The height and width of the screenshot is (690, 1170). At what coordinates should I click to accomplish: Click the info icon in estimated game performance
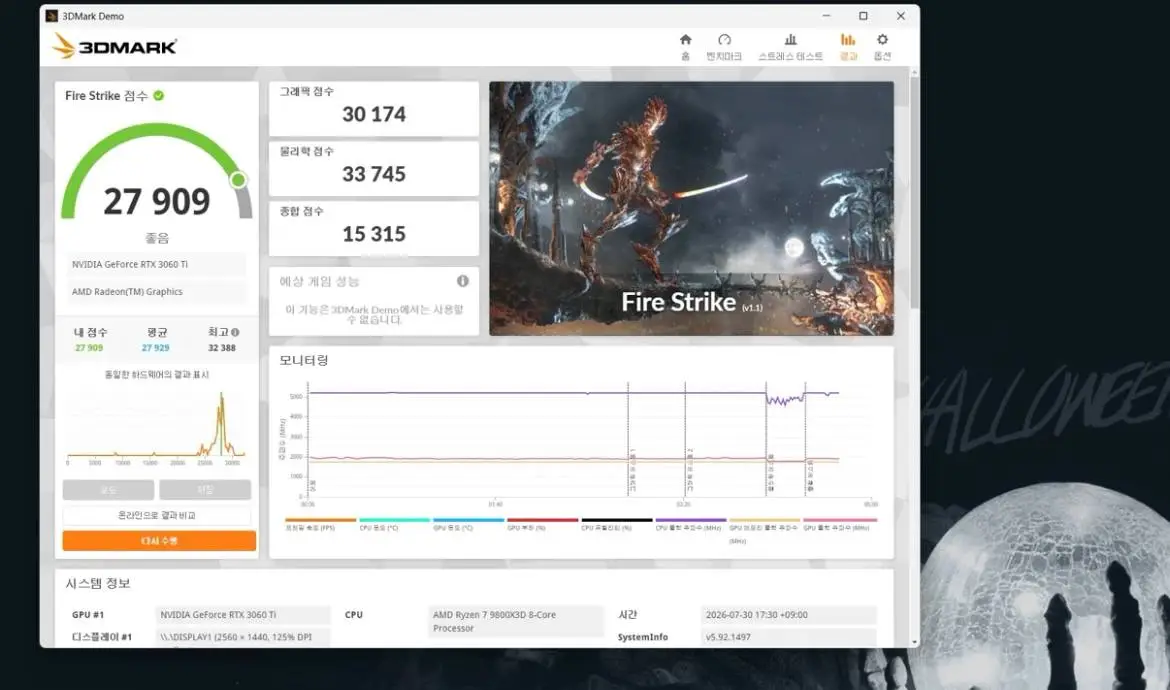coord(463,281)
